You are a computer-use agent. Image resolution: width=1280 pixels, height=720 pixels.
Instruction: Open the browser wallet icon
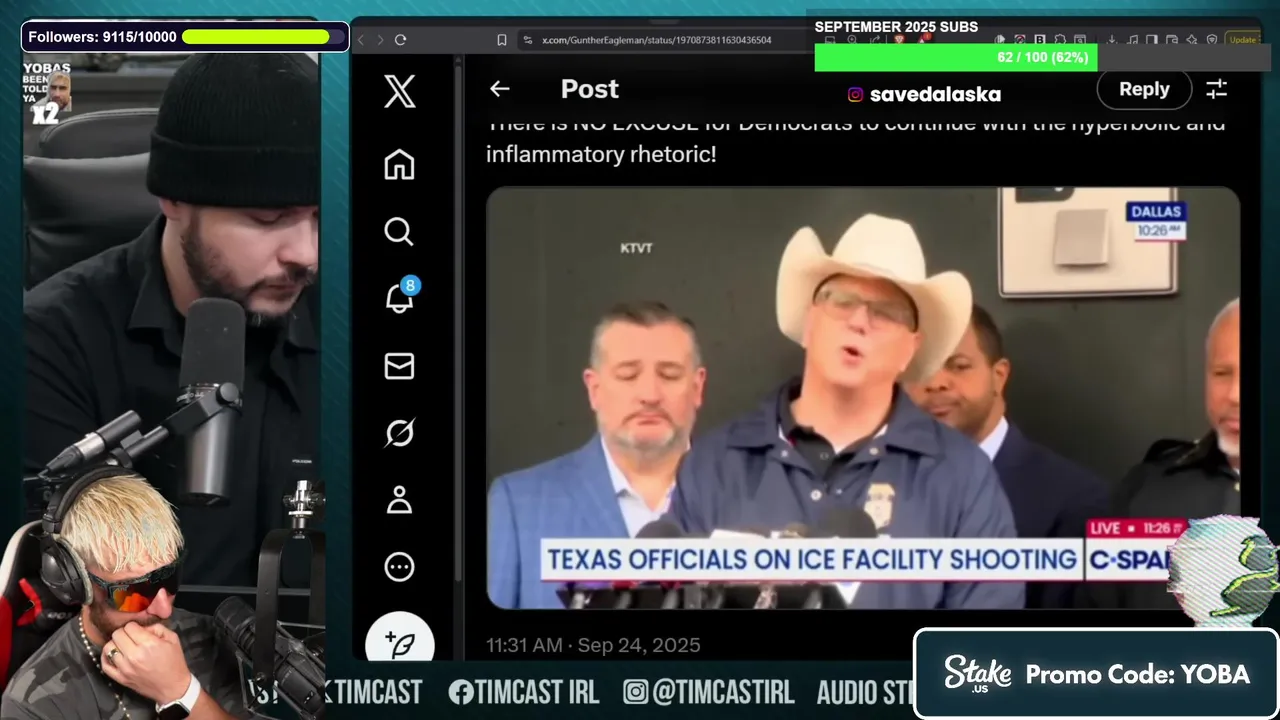click(x=1172, y=40)
